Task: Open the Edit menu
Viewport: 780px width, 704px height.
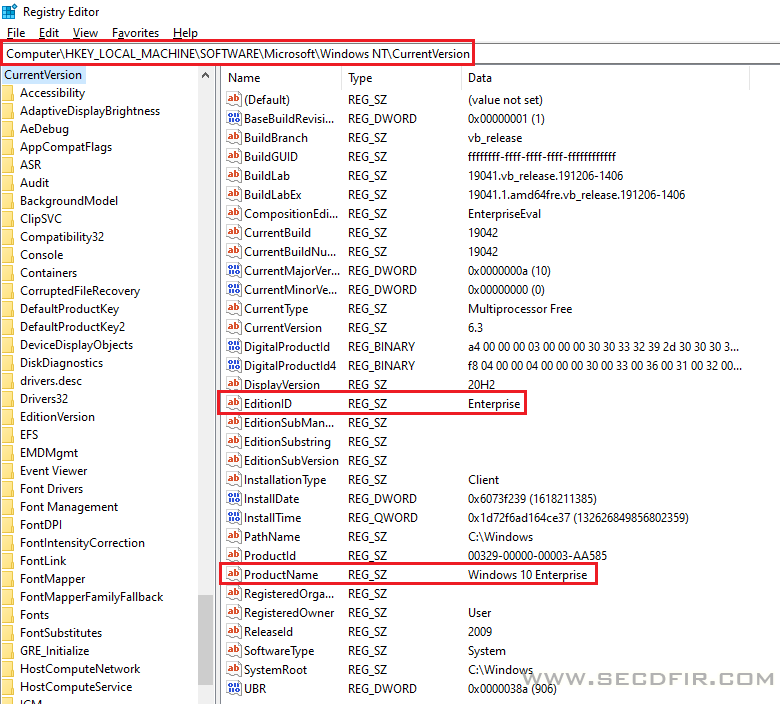Action: coord(49,33)
